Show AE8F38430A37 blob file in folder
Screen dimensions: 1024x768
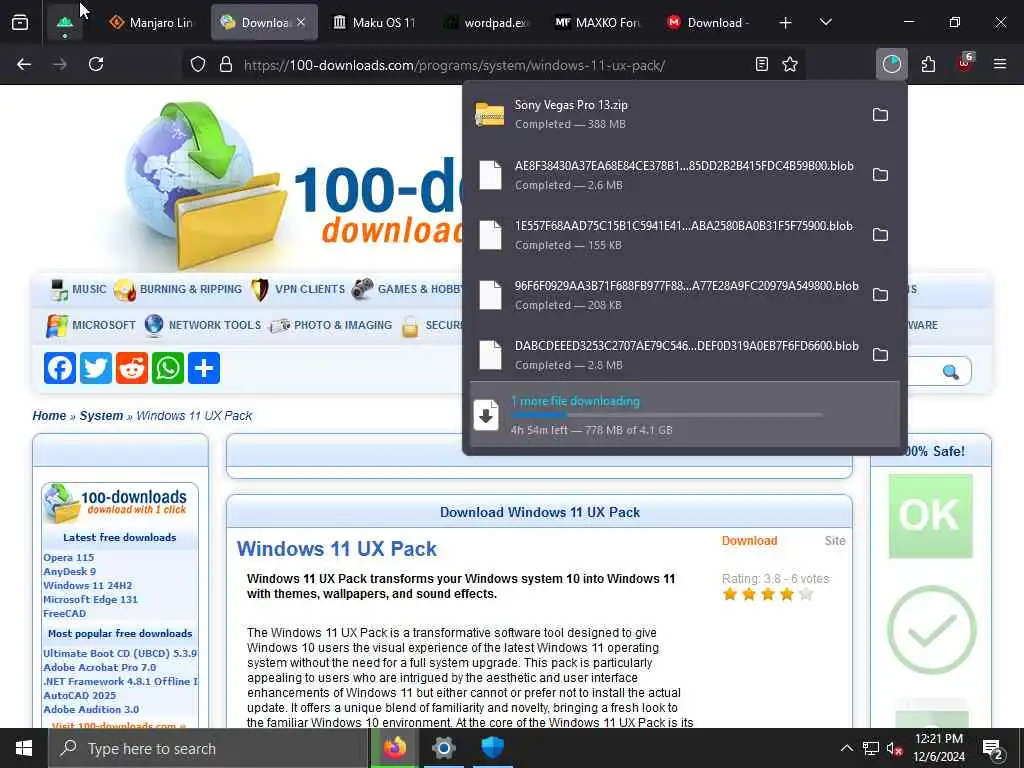(x=880, y=175)
